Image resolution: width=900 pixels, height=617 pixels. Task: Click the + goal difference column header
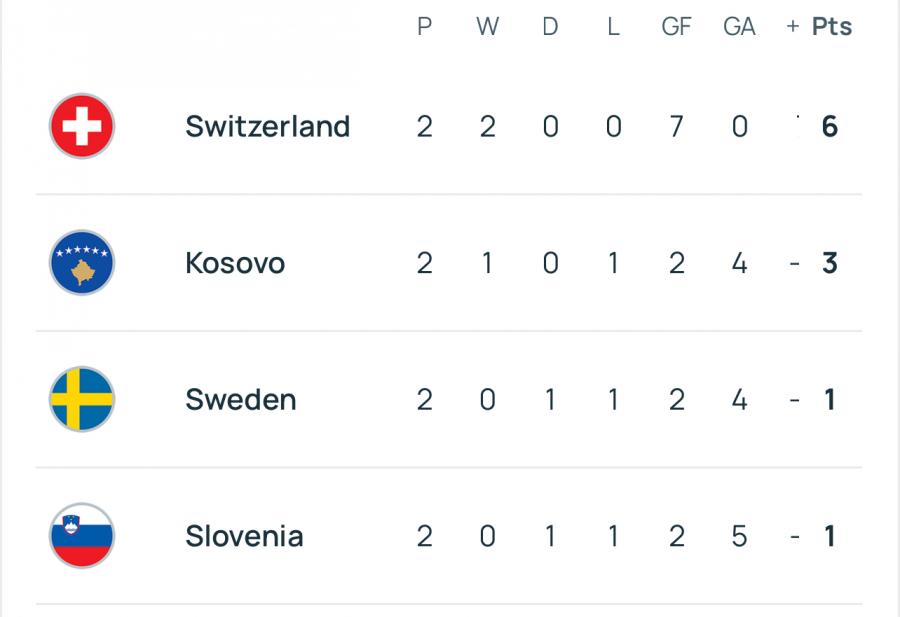click(793, 27)
